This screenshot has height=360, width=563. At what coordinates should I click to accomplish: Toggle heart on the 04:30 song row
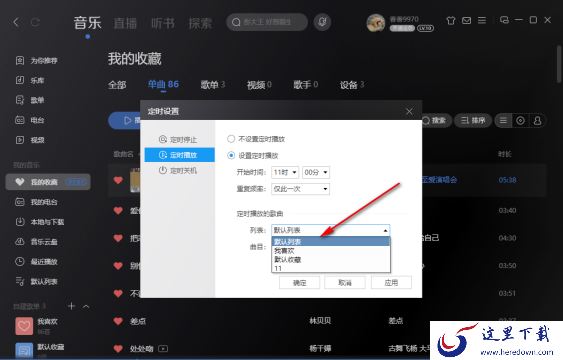point(118,238)
